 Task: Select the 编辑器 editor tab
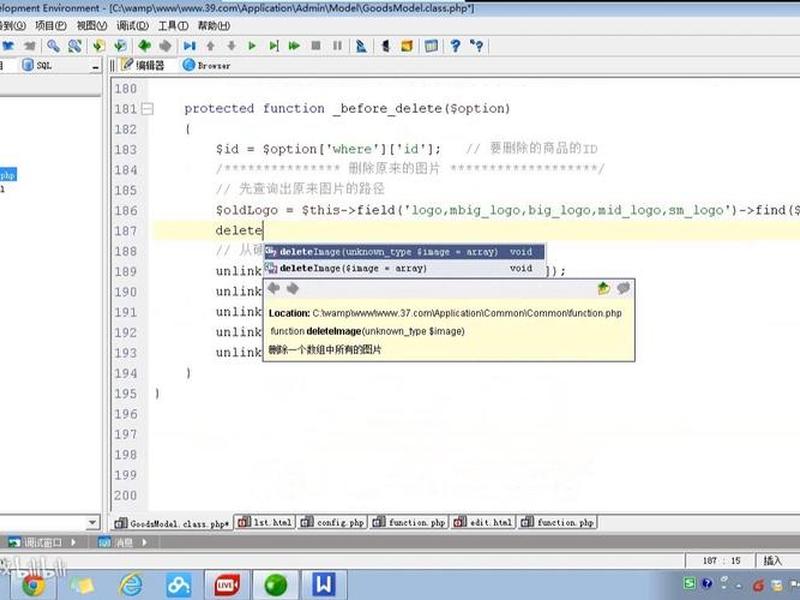click(143, 65)
